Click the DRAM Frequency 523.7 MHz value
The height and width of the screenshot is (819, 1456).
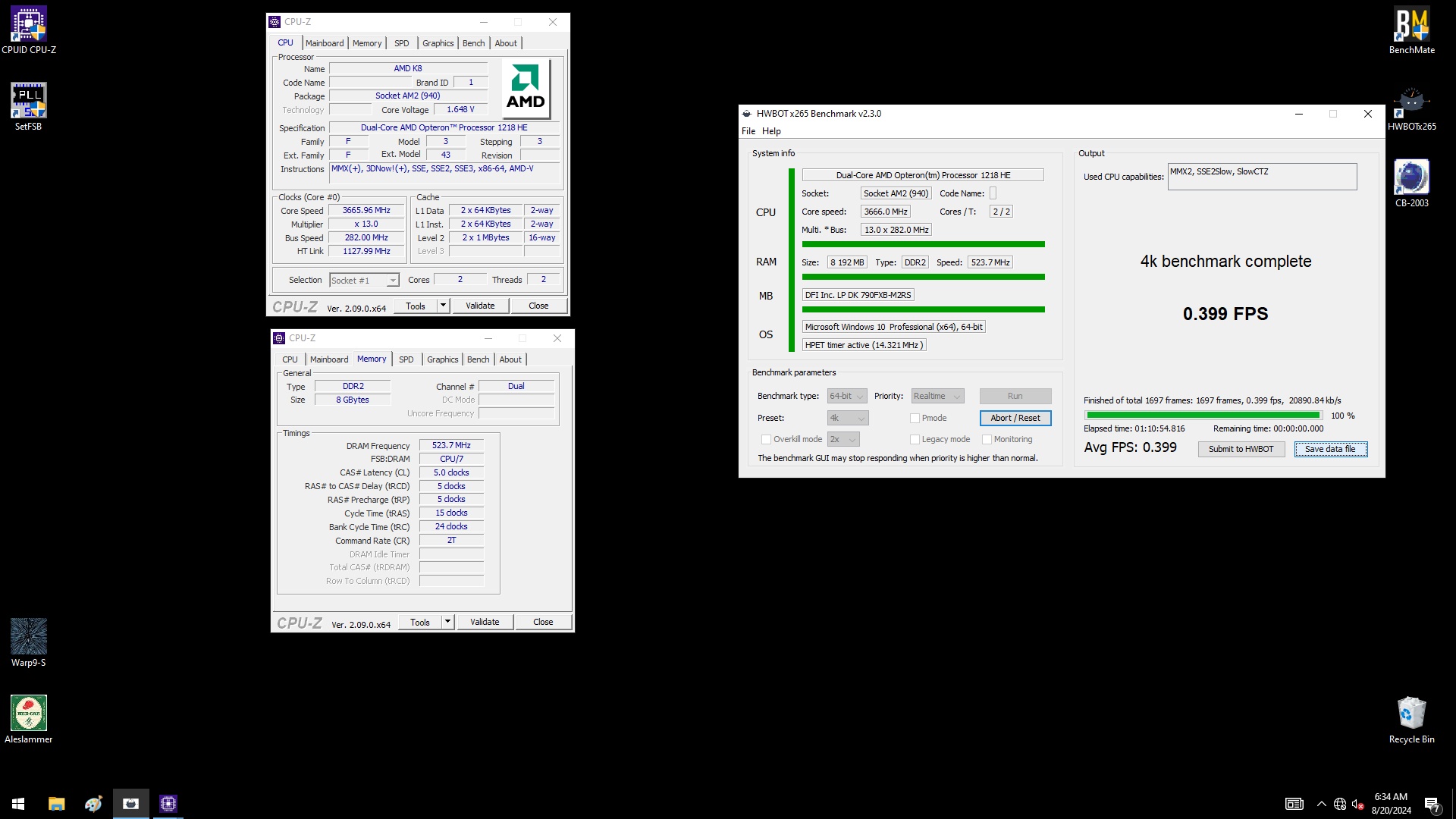coord(451,446)
